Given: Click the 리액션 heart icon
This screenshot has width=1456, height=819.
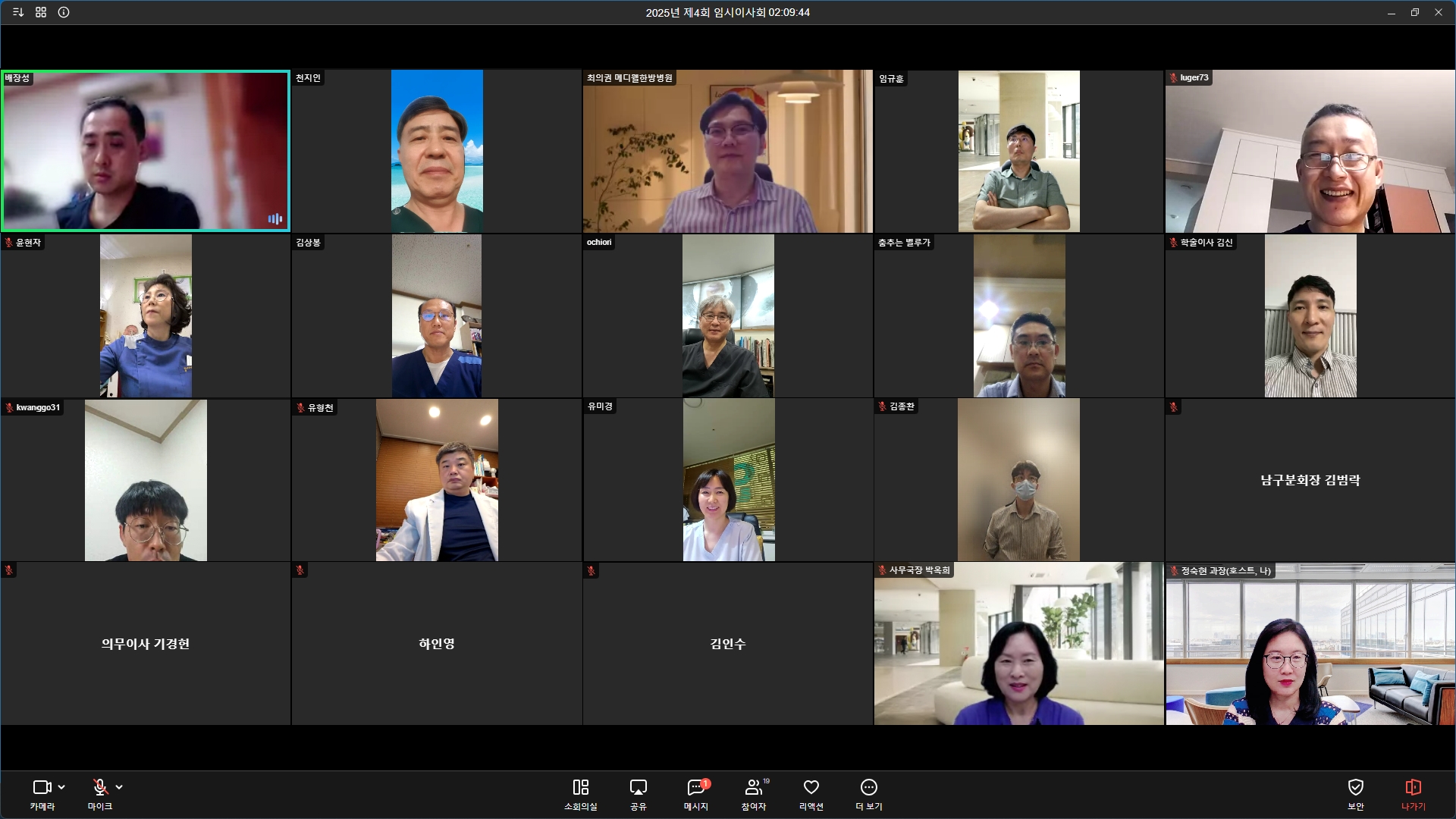Looking at the screenshot, I should coord(811,788).
